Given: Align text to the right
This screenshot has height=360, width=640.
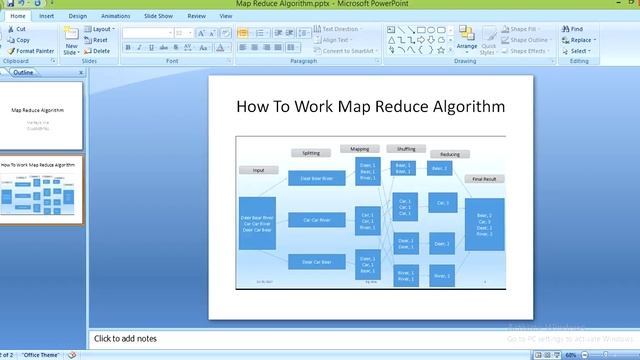Looking at the screenshot, I should pyautogui.click(x=267, y=48).
